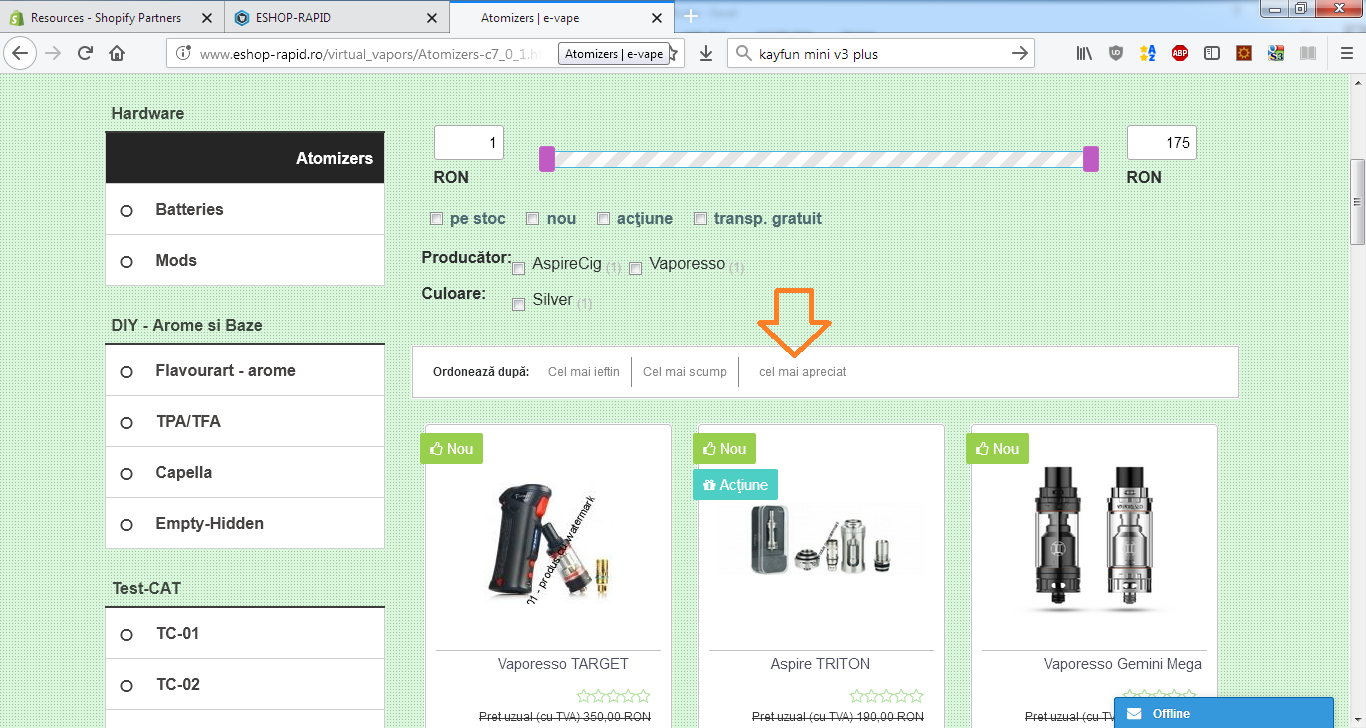
Task: Close the Shopify Partners tab
Action: (x=206, y=18)
